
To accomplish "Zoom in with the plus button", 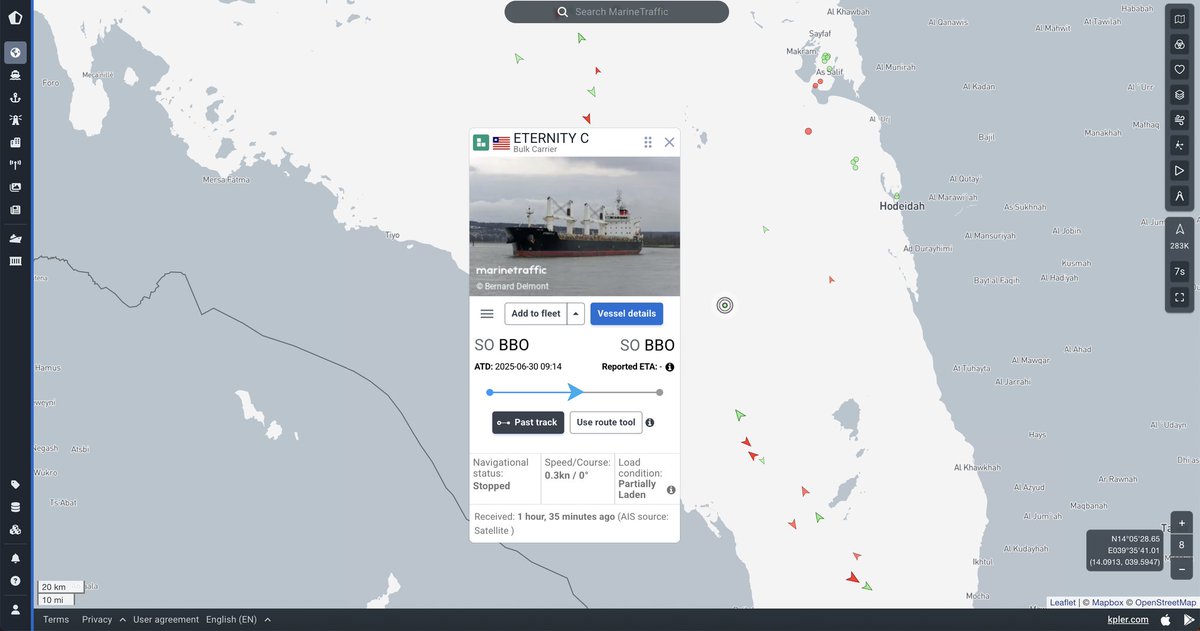I will [1181, 523].
